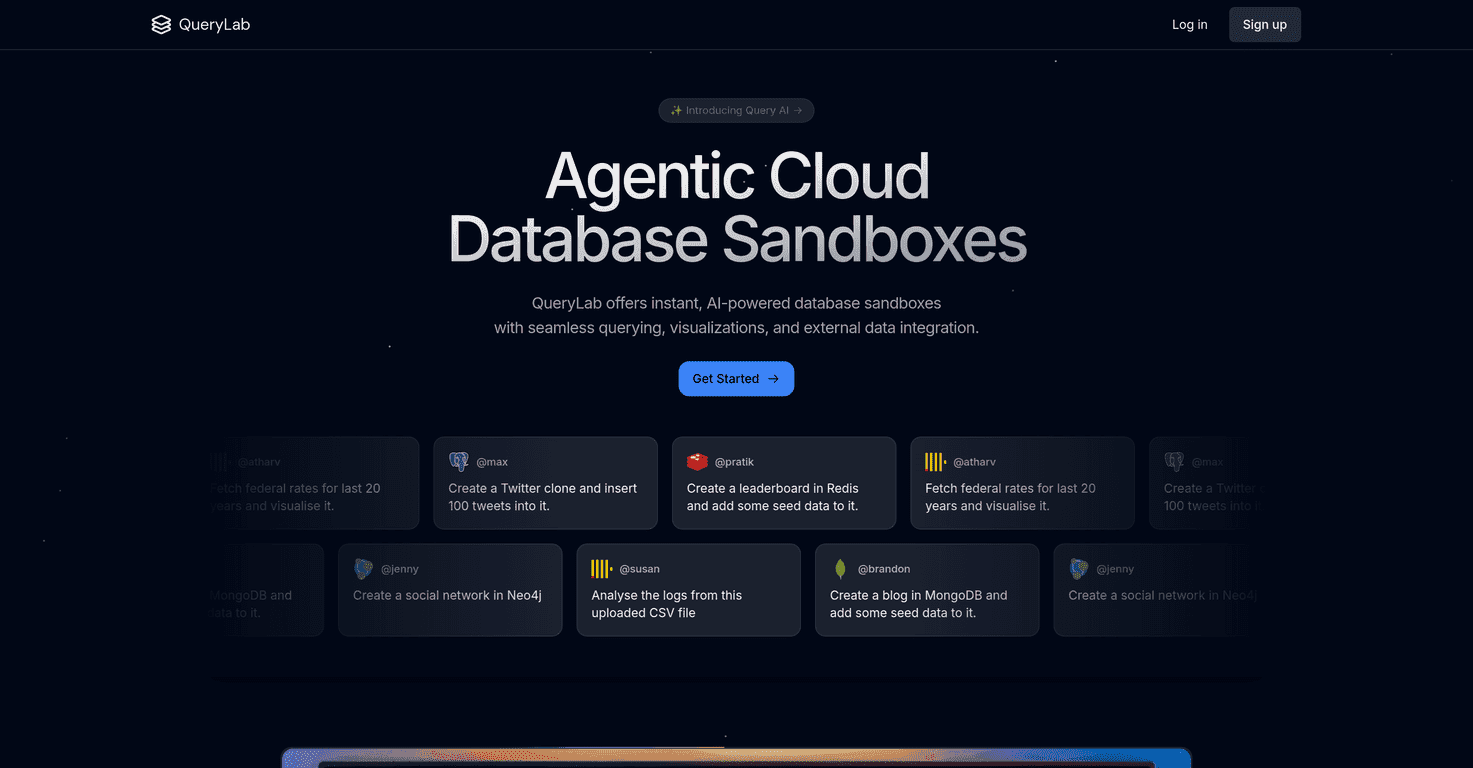Click the QueryLab stacked-layers logo icon
The image size is (1473, 768).
point(161,24)
